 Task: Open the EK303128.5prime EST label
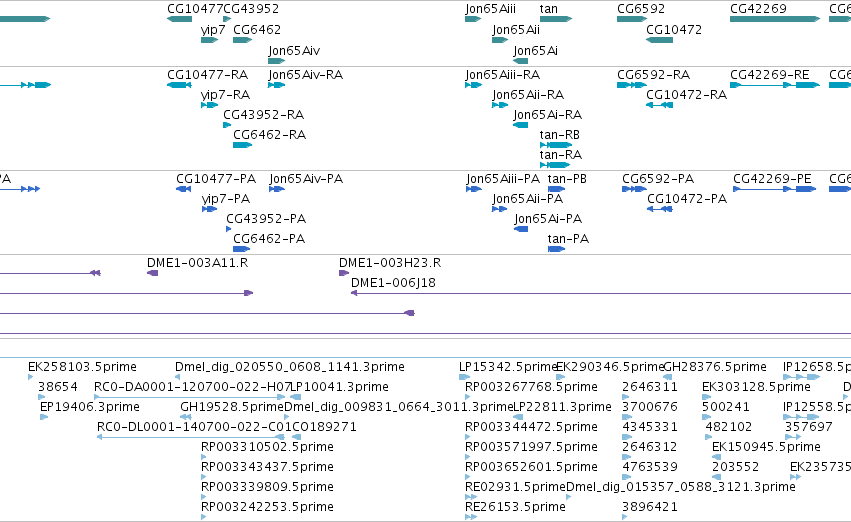coord(756,387)
